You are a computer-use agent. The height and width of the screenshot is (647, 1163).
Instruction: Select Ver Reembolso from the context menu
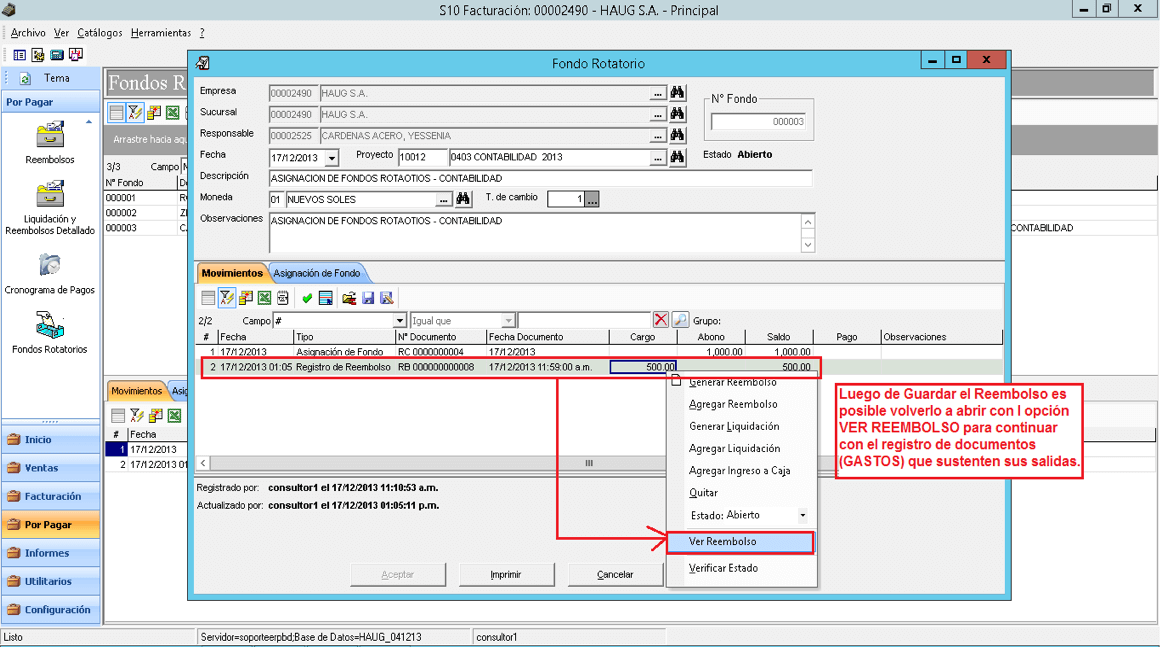pos(740,542)
